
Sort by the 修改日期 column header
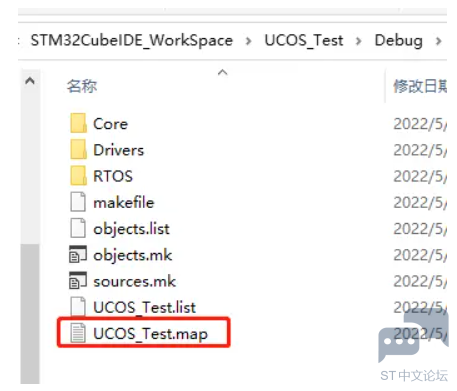pyautogui.click(x=420, y=86)
